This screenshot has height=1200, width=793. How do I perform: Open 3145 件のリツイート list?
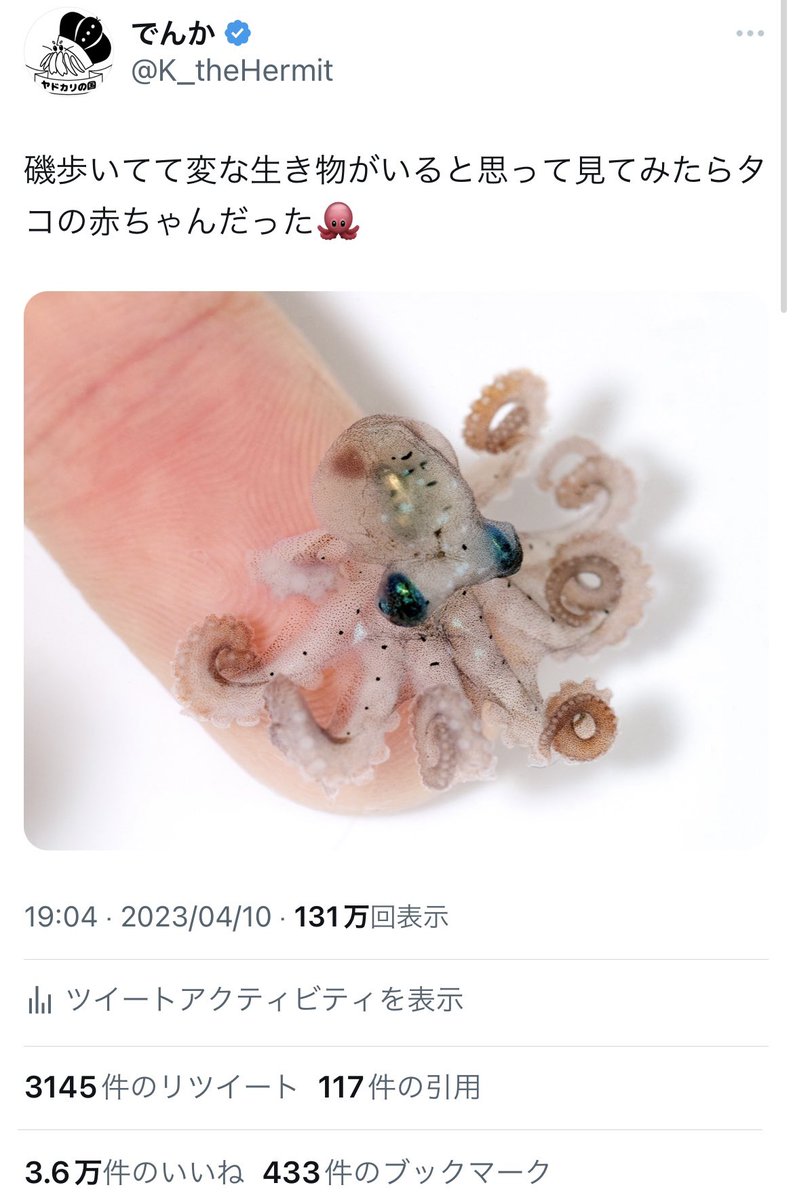click(x=161, y=1086)
